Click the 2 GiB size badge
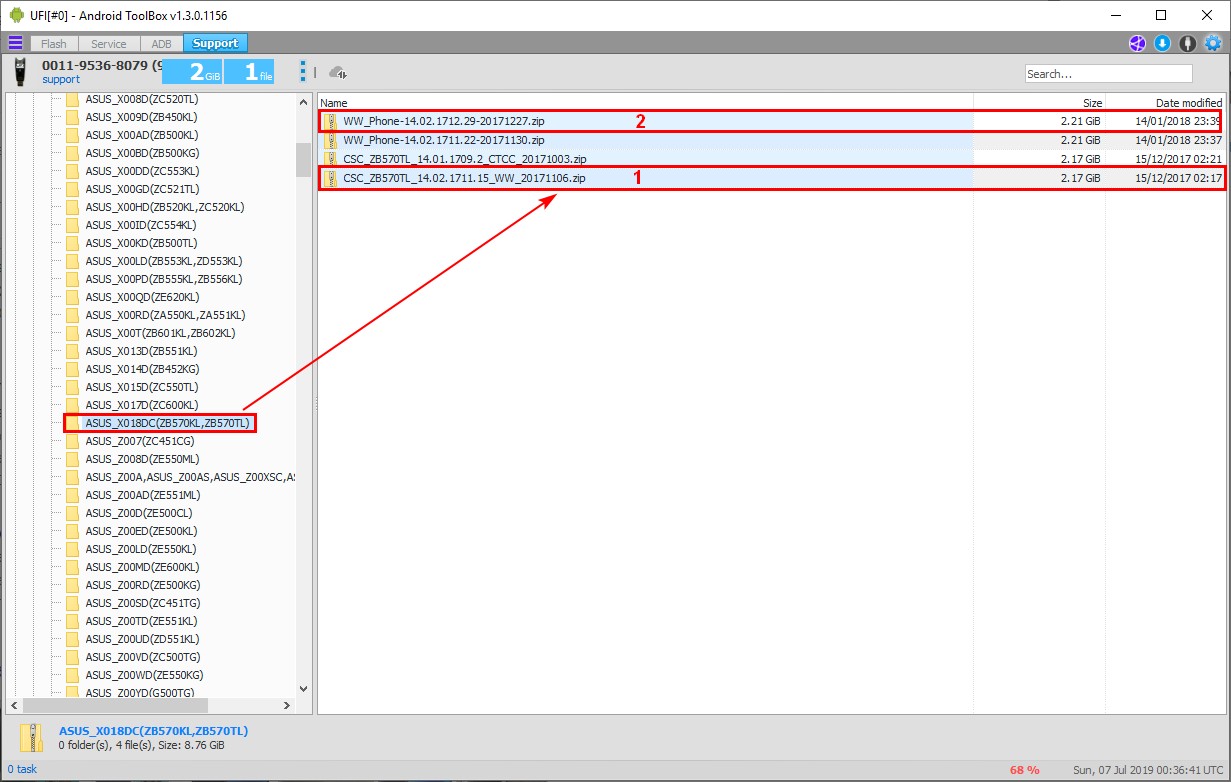Image resolution: width=1231 pixels, height=782 pixels. [192, 72]
